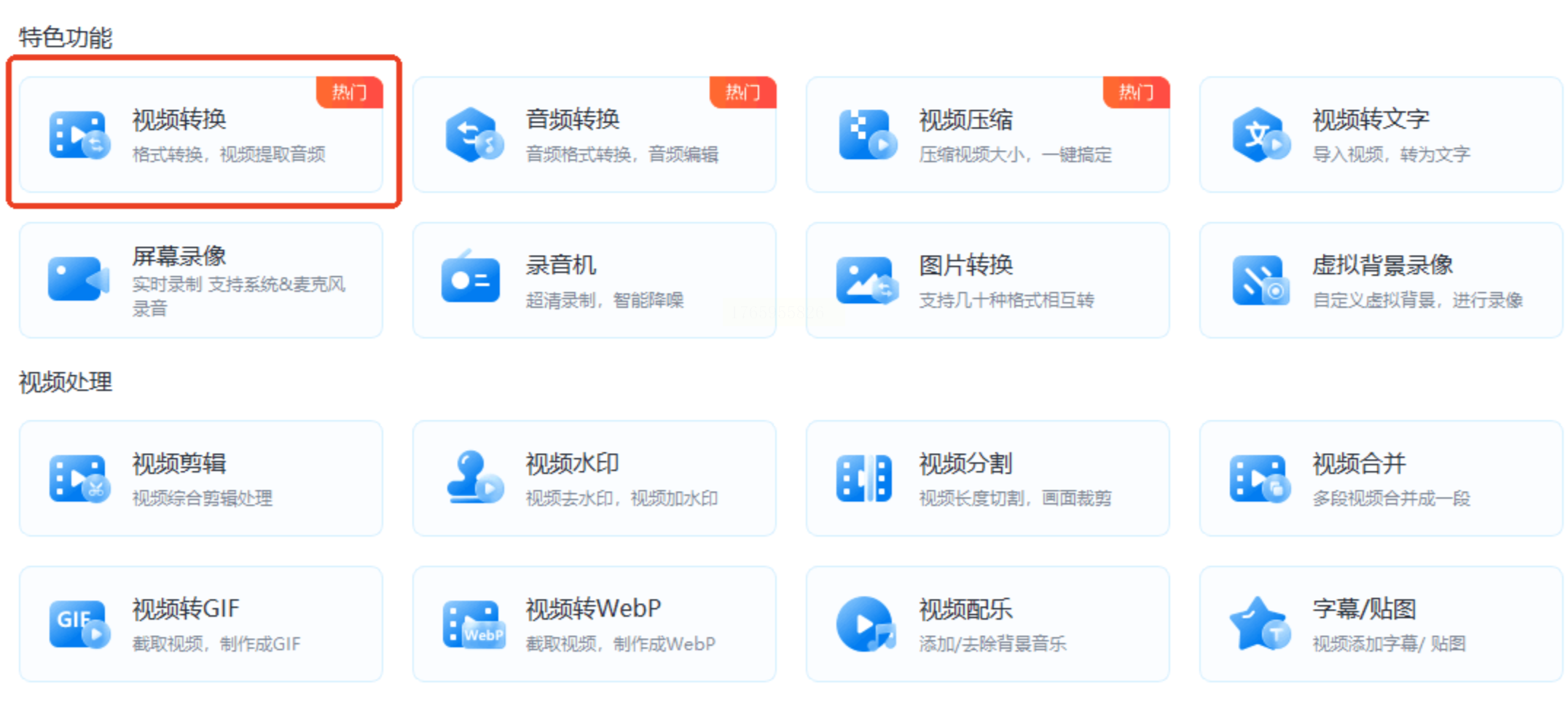Click the 视频压缩 video compress icon
Viewport: 1568px width, 705px height.
(x=867, y=135)
